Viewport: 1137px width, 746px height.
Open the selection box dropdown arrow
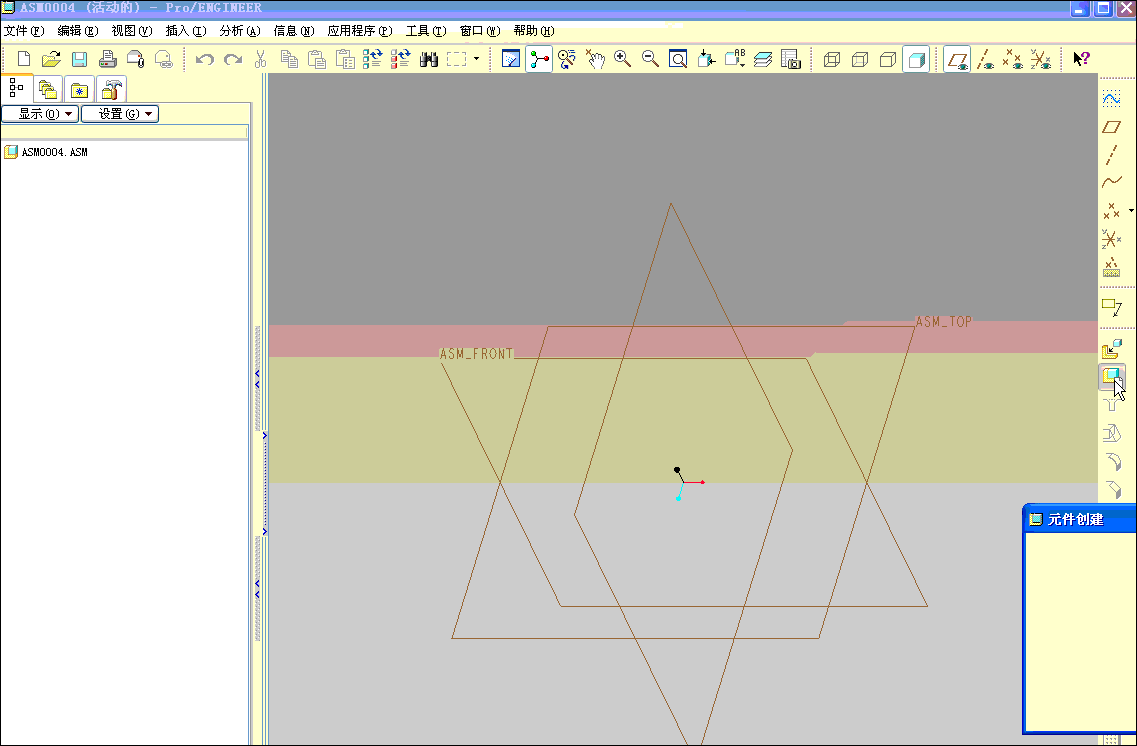click(x=476, y=59)
